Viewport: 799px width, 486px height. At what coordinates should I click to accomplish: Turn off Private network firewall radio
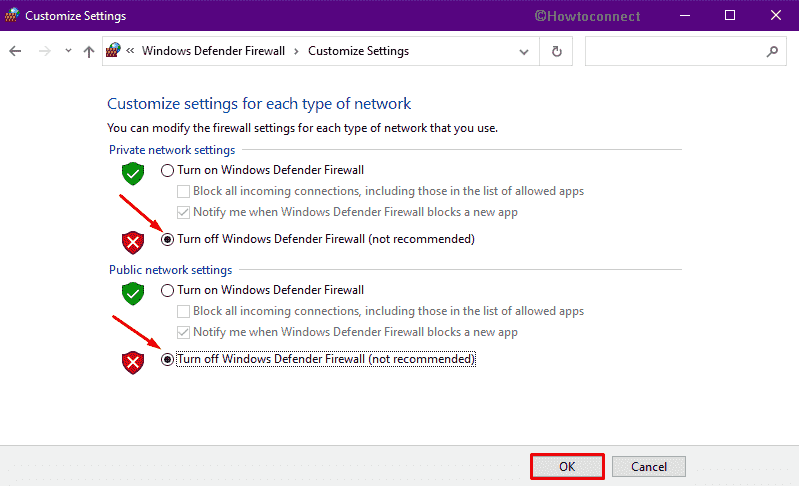pyautogui.click(x=167, y=239)
